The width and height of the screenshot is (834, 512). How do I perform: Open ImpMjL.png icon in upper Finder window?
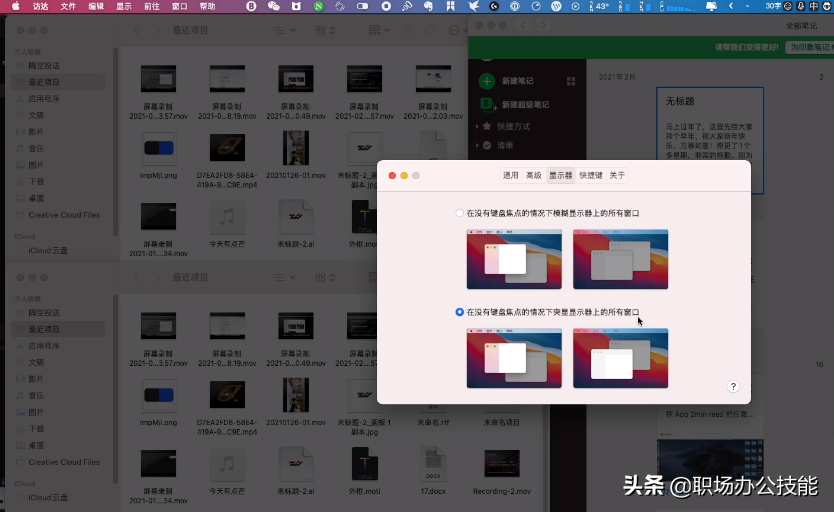(159, 148)
